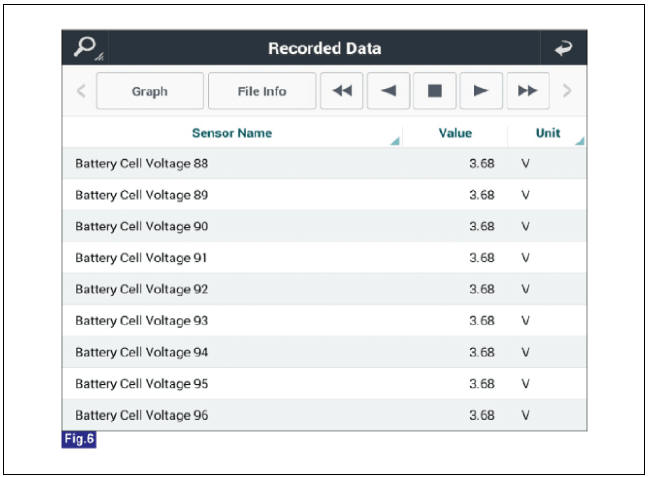The width and height of the screenshot is (651, 477).
Task: Click the Recorded Data title
Action: pos(325,48)
